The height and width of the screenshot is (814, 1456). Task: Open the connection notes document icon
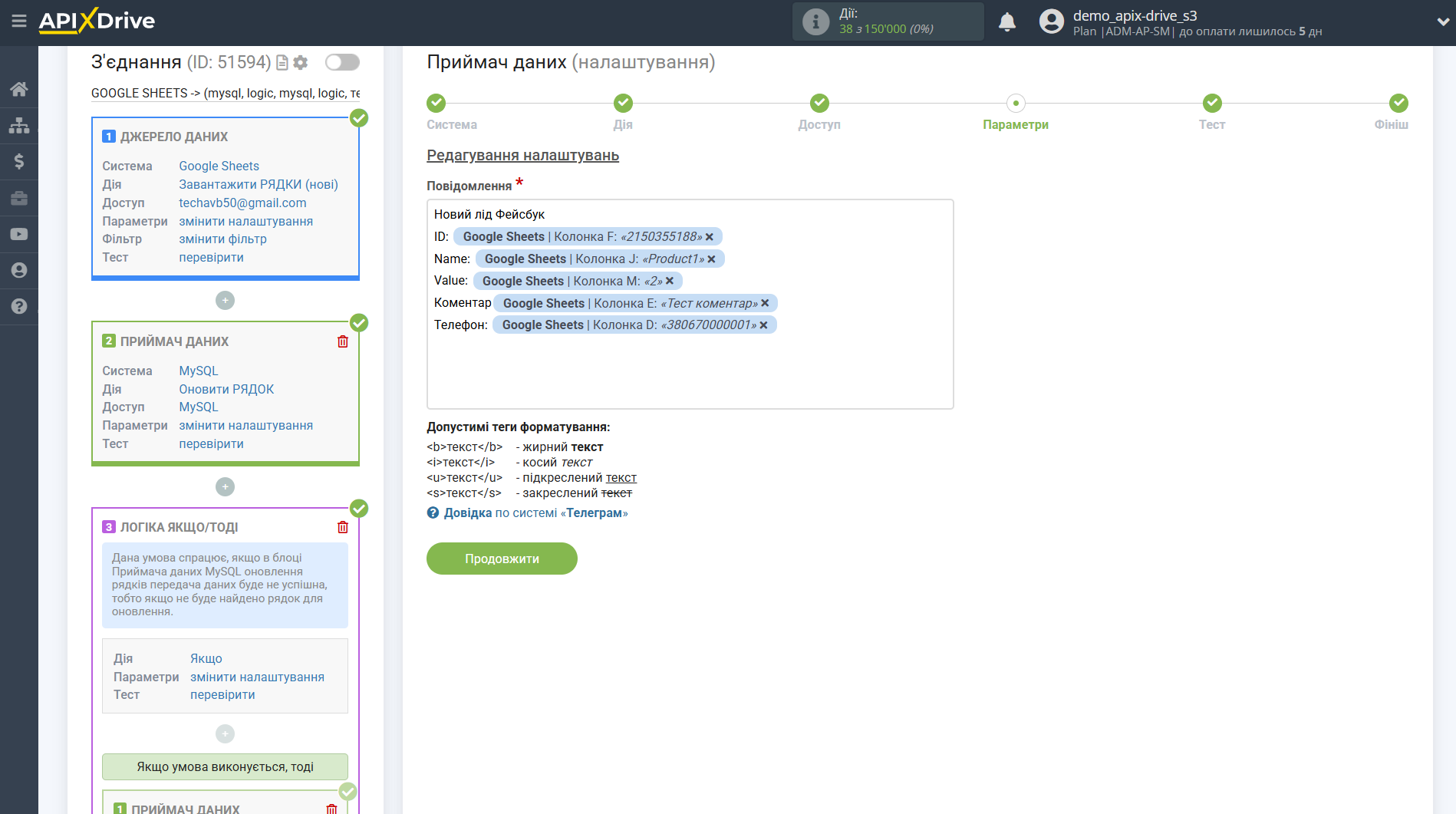(x=282, y=62)
